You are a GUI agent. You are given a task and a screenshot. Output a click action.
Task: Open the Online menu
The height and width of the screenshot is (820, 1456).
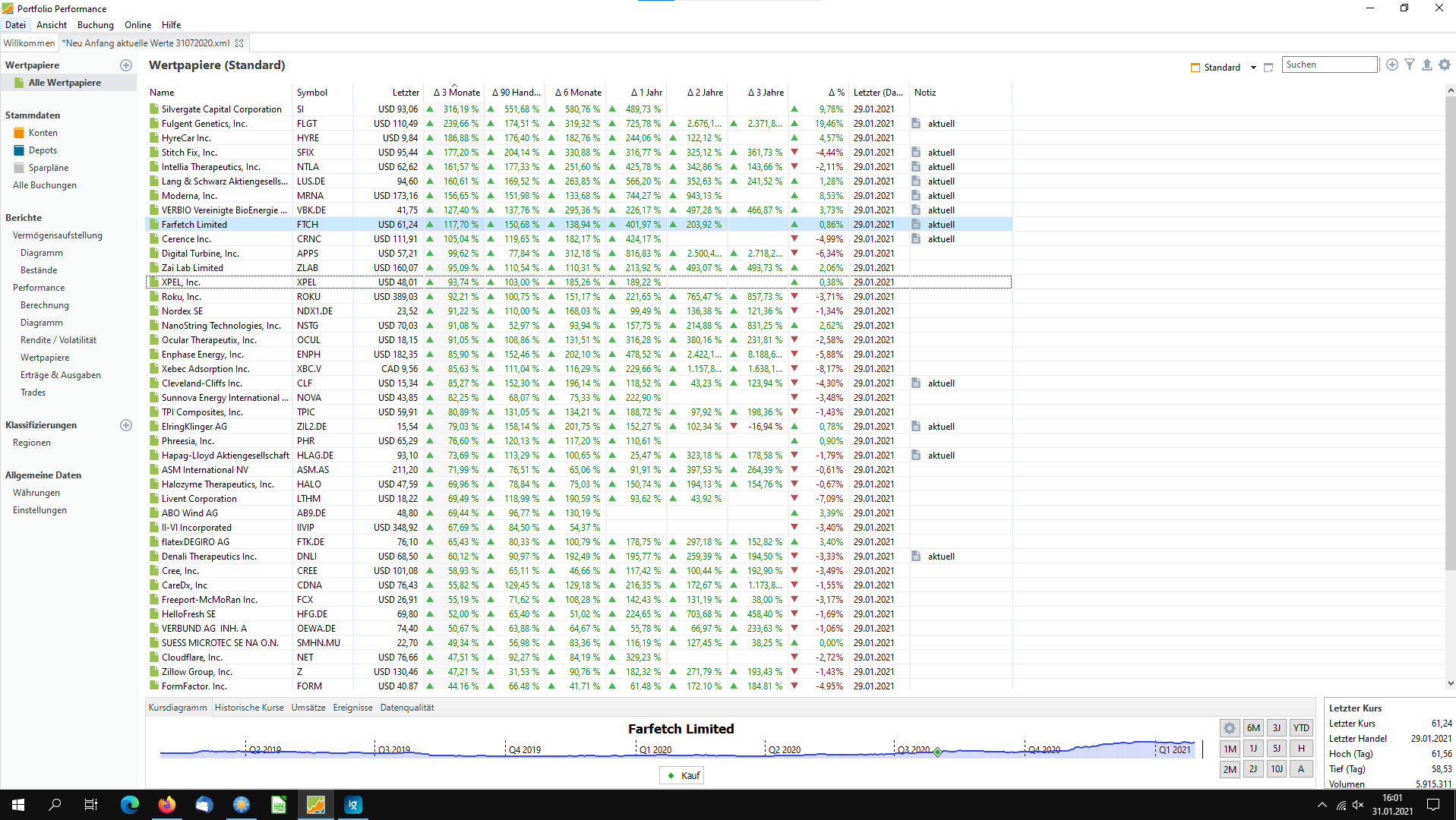click(137, 25)
